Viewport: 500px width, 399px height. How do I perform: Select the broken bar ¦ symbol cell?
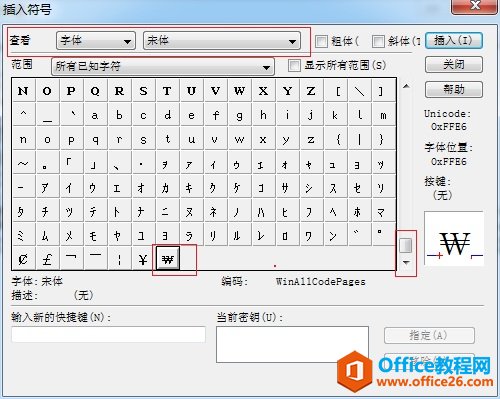[x=120, y=259]
